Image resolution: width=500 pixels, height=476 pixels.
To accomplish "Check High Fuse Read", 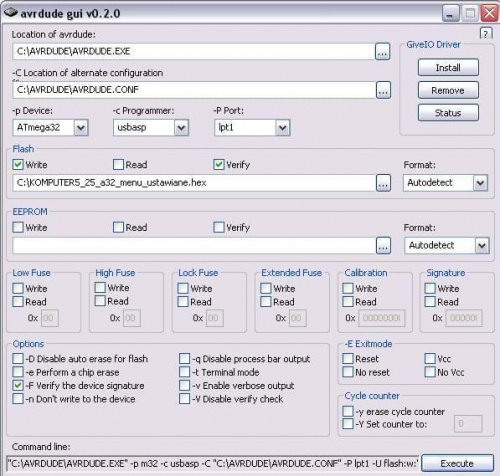I will point(100,301).
